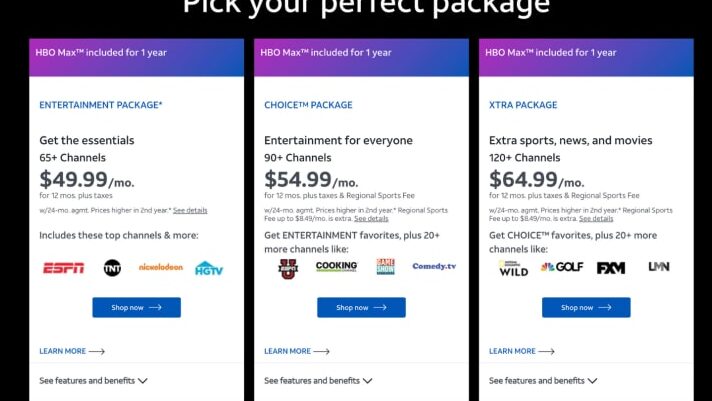Screen dimensions: 712x401
Task: Click the Nickelodeon channel logo
Action: coord(161,268)
